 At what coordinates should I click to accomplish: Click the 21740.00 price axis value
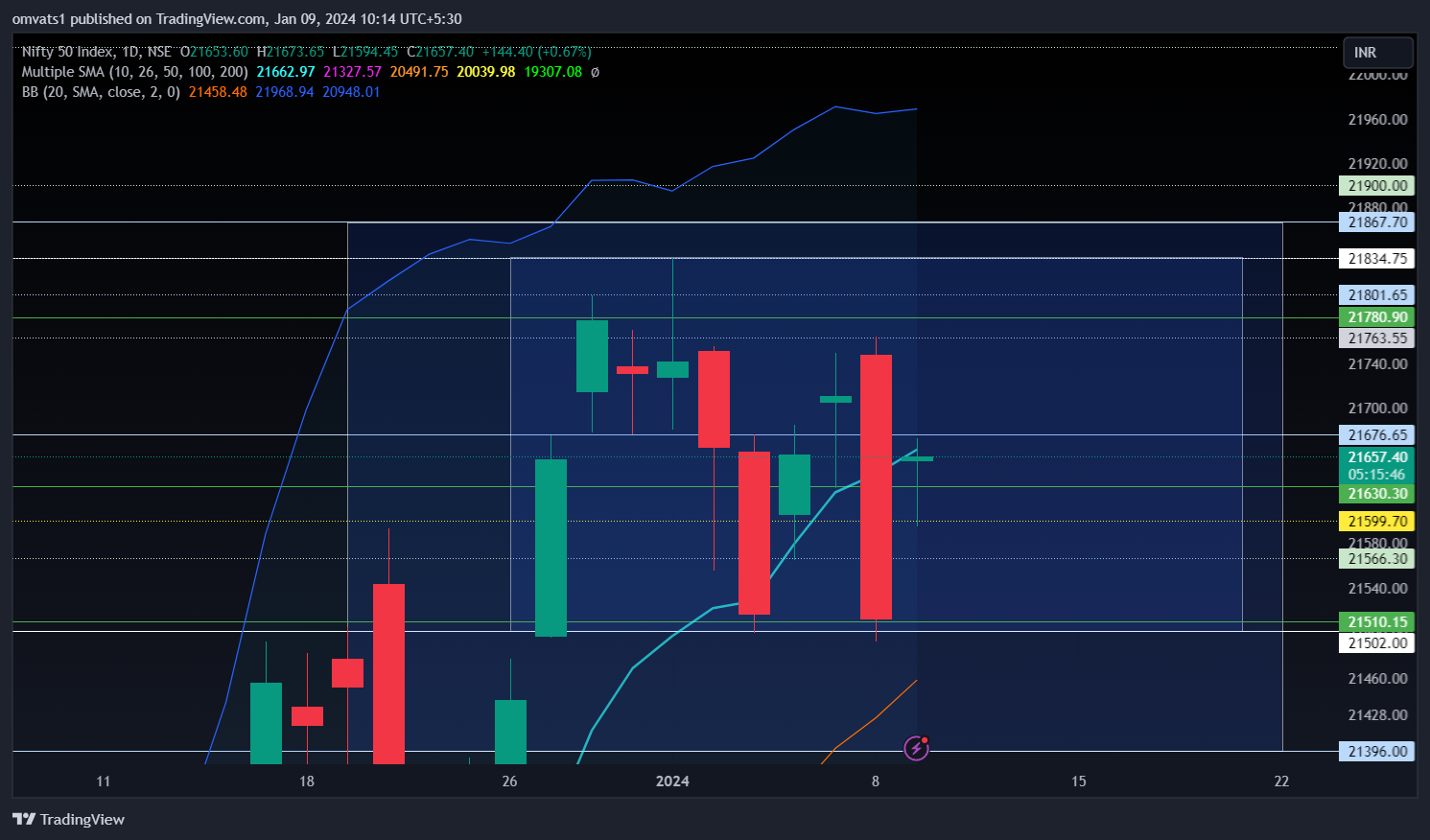pyautogui.click(x=1377, y=364)
